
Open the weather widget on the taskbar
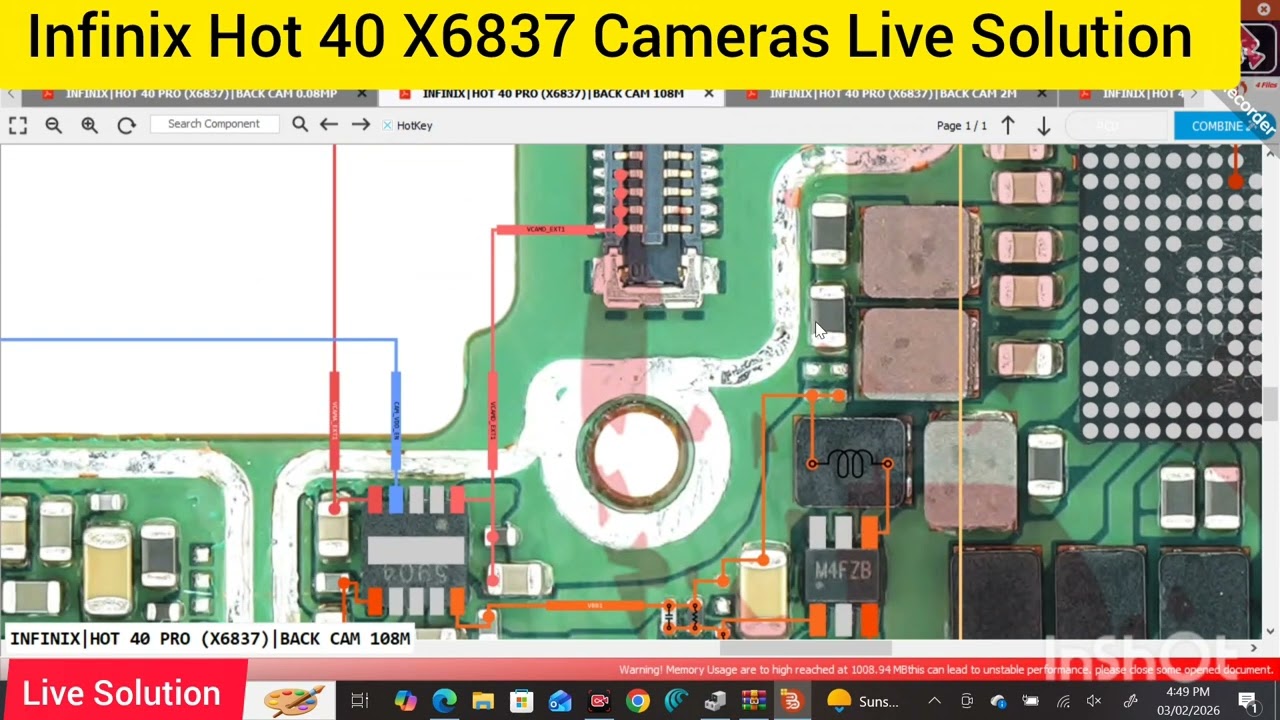pos(863,701)
